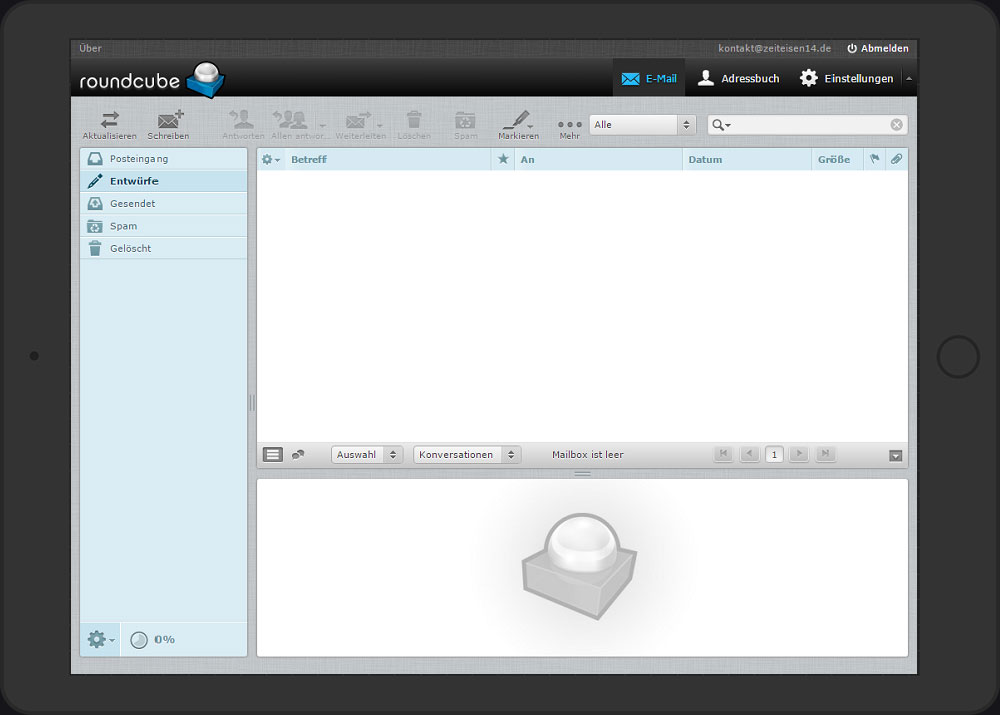This screenshot has width=1000, height=715.
Task: Open the Adressbuch address book
Action: [x=739, y=78]
